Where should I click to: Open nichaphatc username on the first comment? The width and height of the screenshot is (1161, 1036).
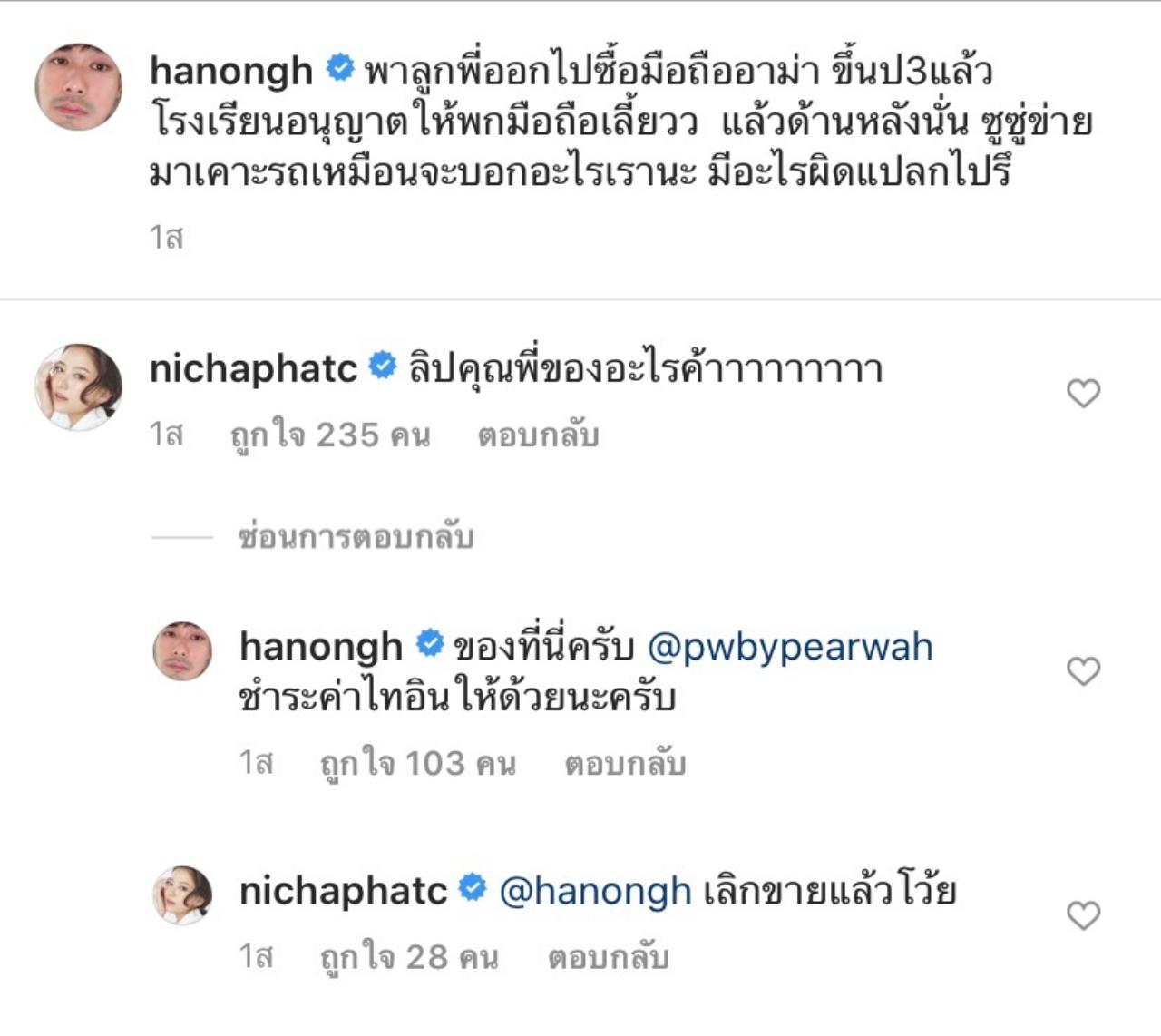coord(254,369)
